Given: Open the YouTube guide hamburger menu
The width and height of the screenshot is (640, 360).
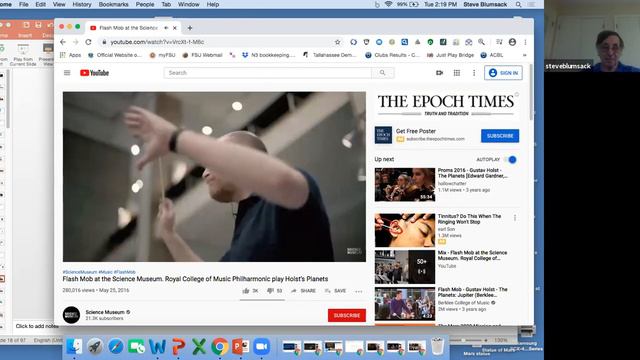Looking at the screenshot, I should pos(67,73).
